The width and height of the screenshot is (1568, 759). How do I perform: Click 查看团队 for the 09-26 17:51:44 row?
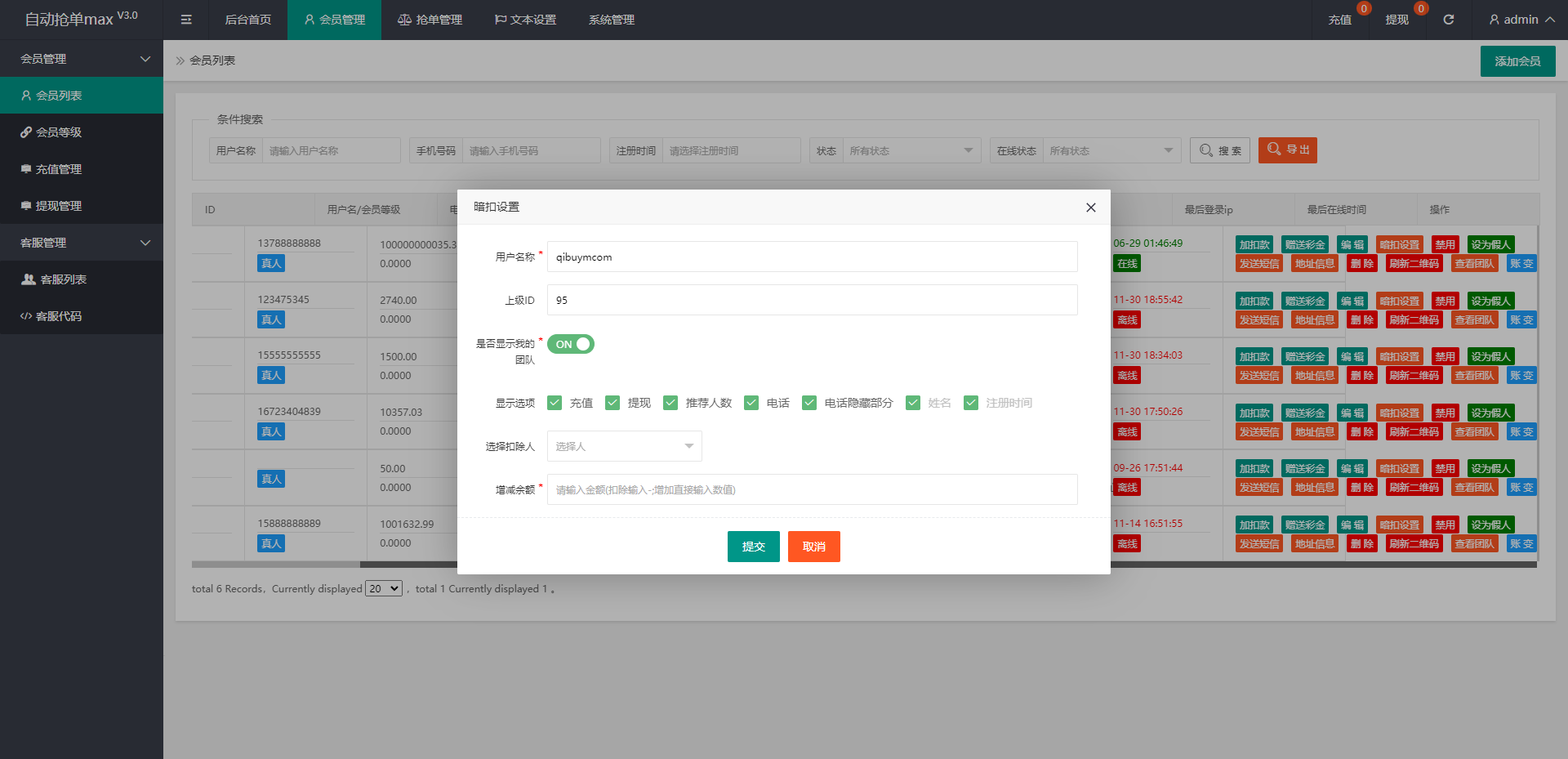pos(1475,487)
